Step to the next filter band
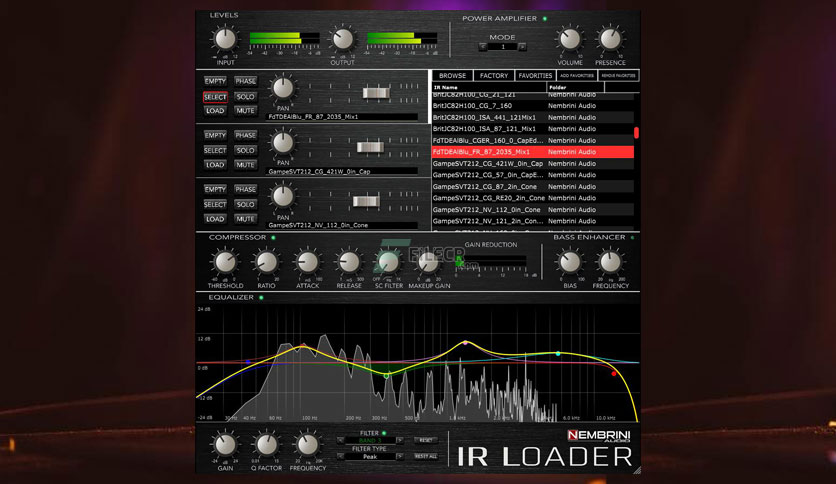This screenshot has height=484, width=836. click(x=399, y=440)
